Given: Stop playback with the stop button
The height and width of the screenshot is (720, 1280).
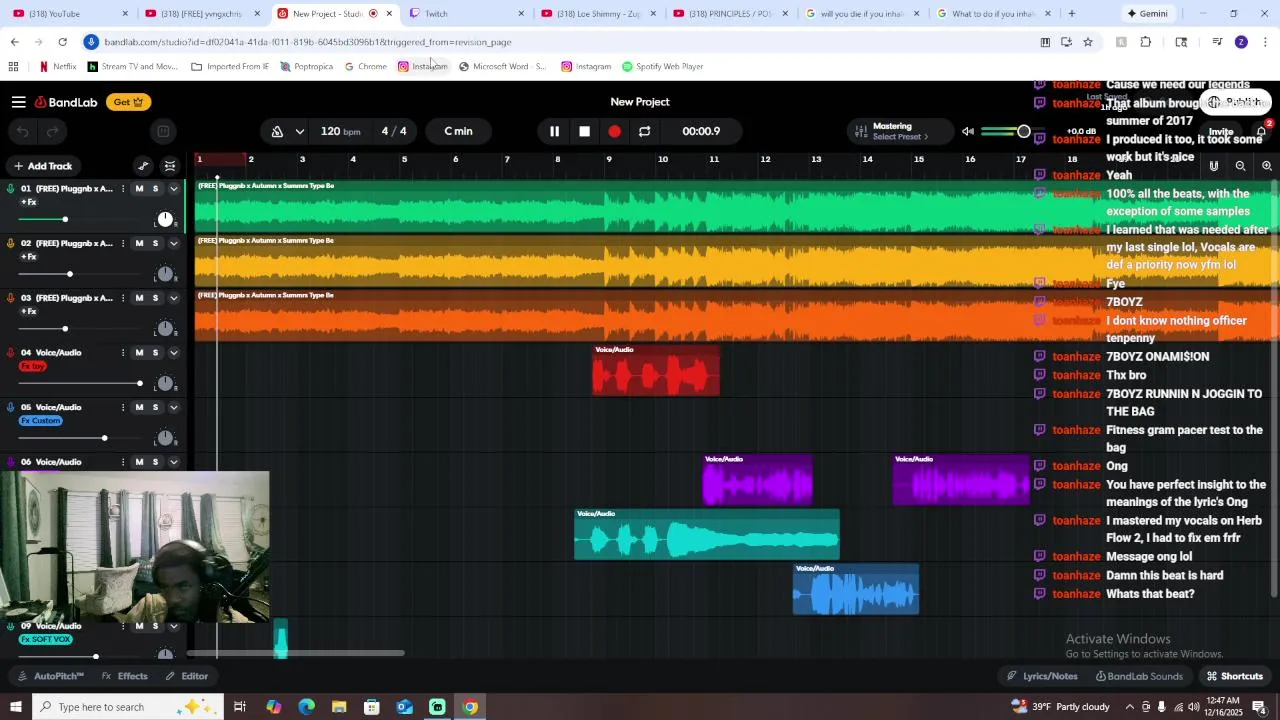Looking at the screenshot, I should [585, 131].
